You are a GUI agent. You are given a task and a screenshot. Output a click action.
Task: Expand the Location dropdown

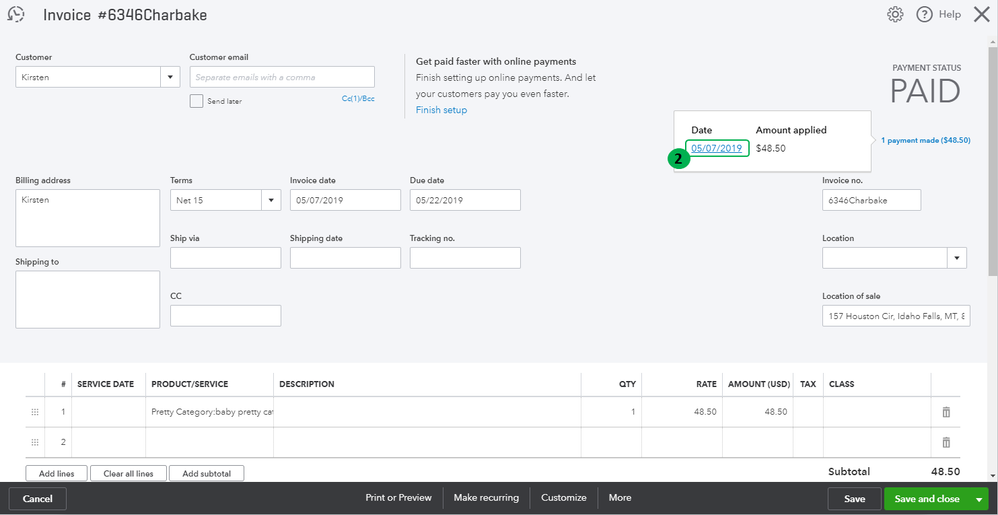click(x=957, y=258)
